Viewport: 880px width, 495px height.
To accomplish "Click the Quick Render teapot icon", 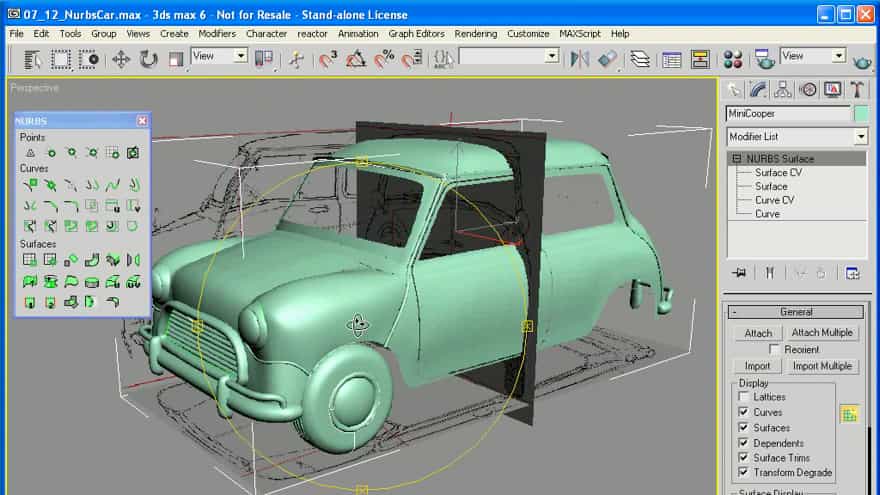I will pyautogui.click(x=861, y=59).
